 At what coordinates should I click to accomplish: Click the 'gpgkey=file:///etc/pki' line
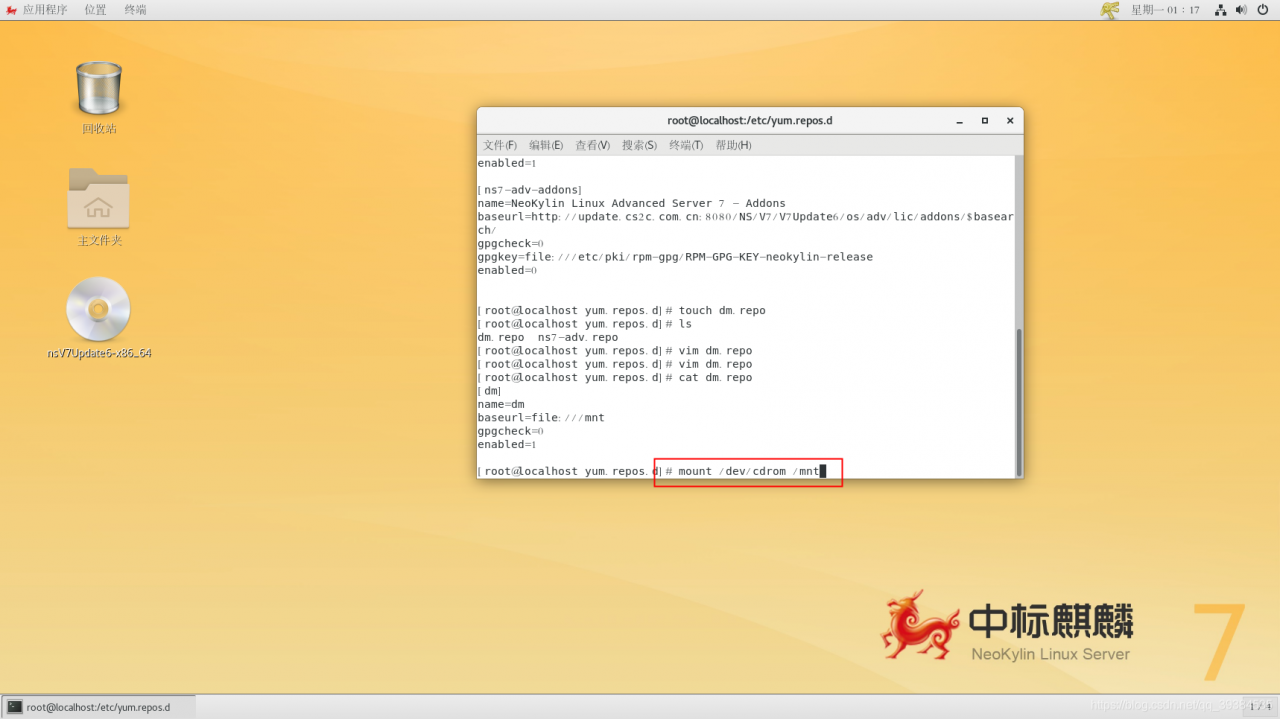pyautogui.click(x=675, y=257)
